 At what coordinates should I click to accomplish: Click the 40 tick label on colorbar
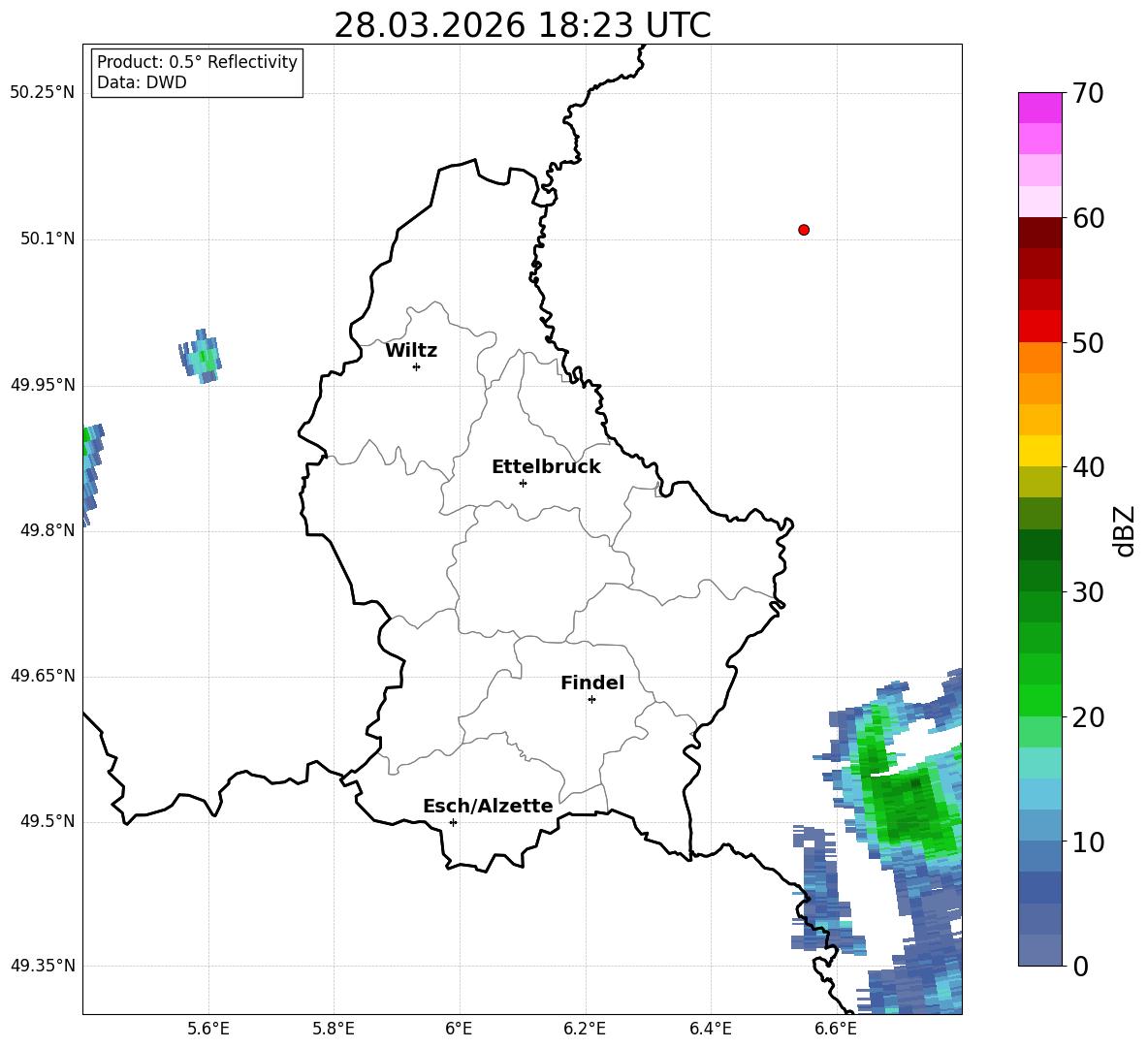(1088, 467)
